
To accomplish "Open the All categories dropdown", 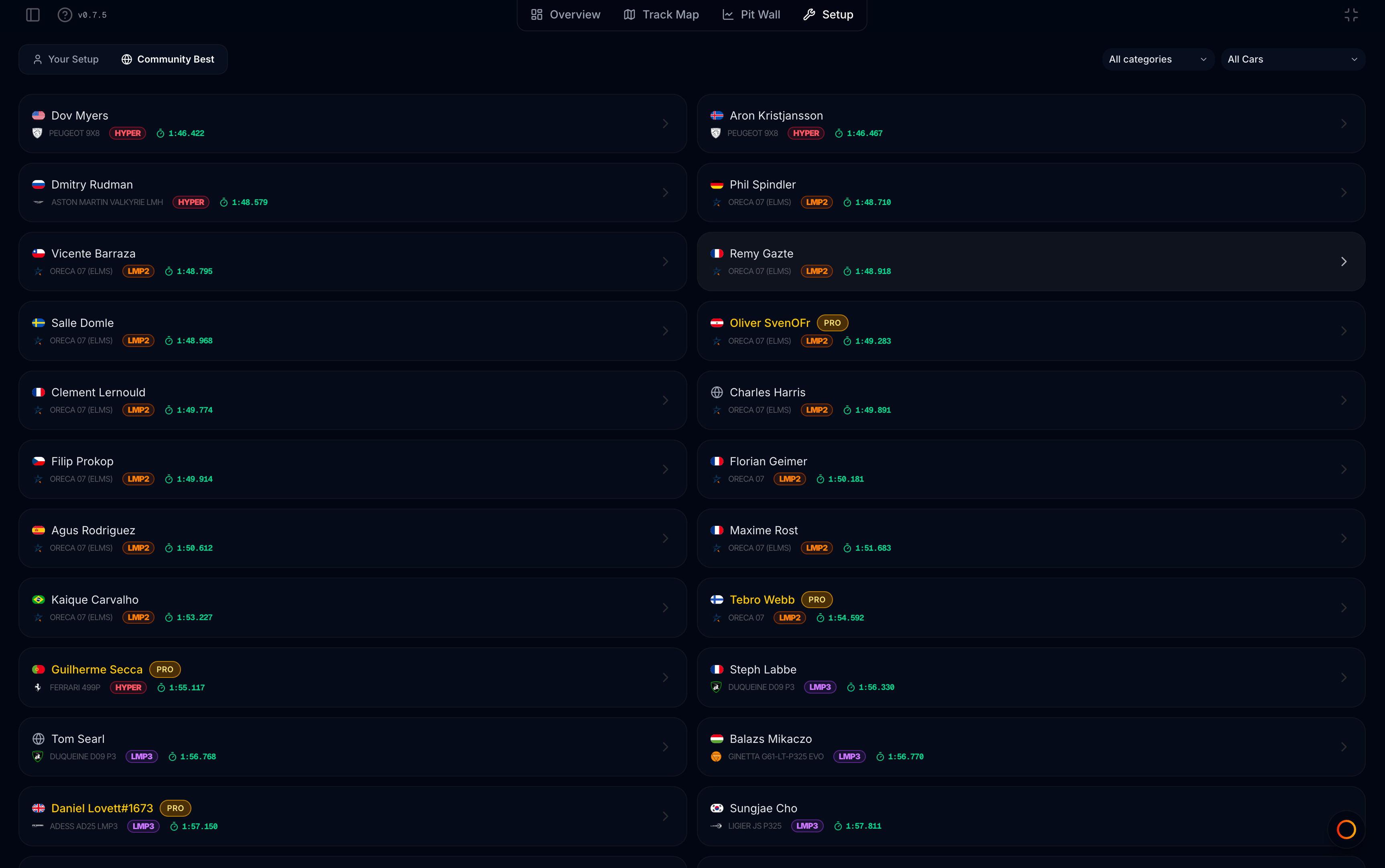I will tap(1158, 59).
